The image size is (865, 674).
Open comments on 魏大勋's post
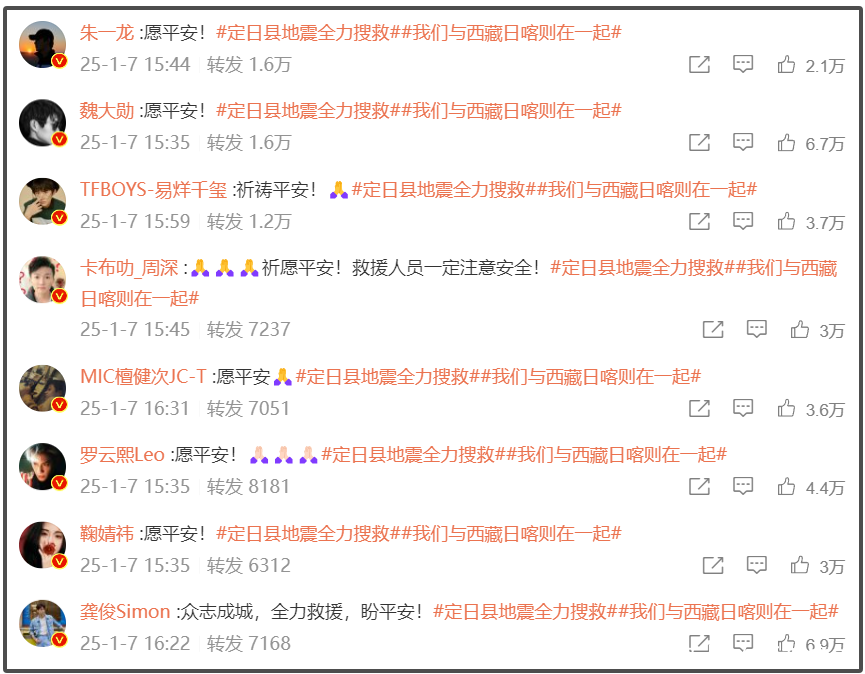point(743,142)
